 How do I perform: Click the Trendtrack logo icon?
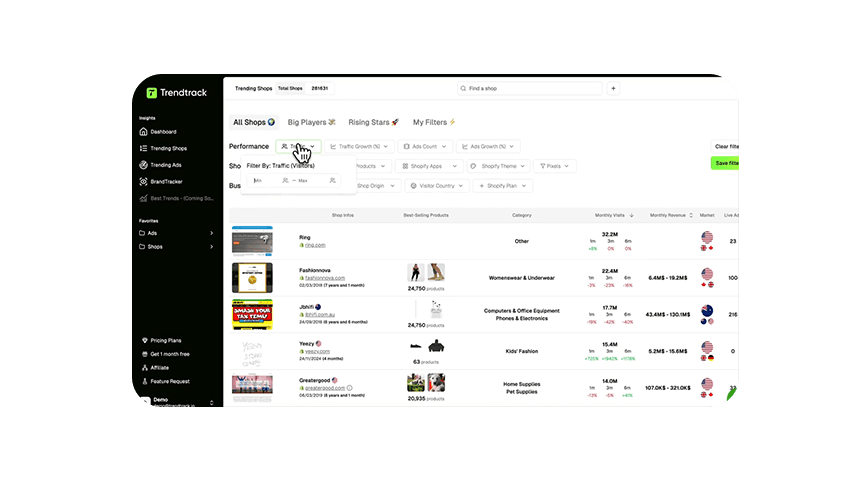(151, 93)
